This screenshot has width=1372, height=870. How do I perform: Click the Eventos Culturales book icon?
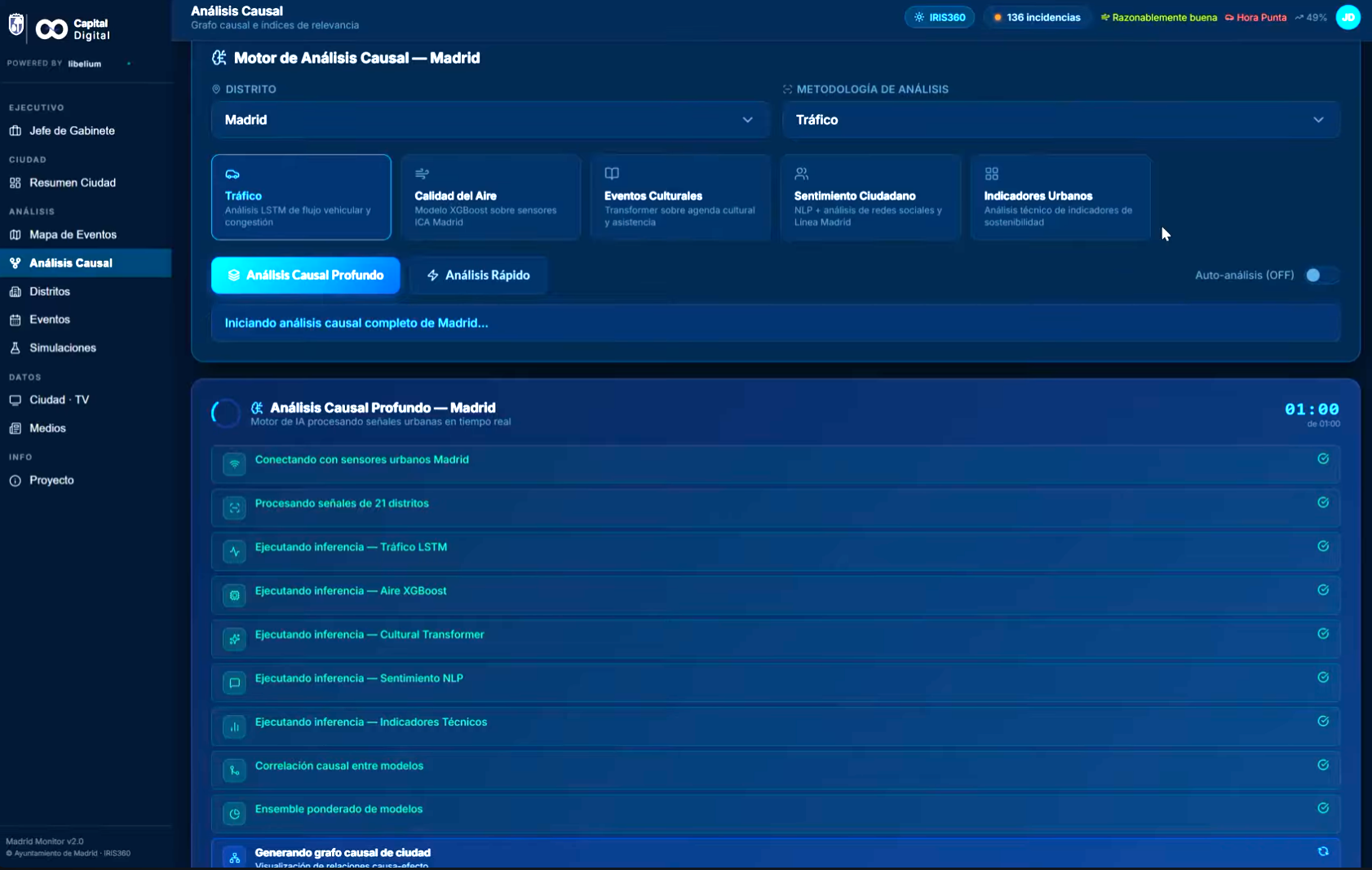coord(612,174)
